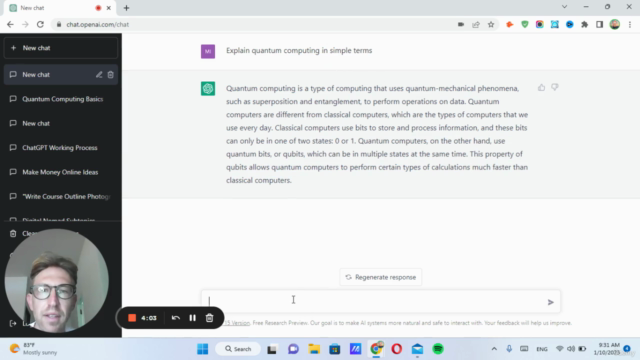Image resolution: width=640 pixels, height=360 pixels.
Task: Open the Write Course Outline Photography conversation
Action: click(61, 196)
